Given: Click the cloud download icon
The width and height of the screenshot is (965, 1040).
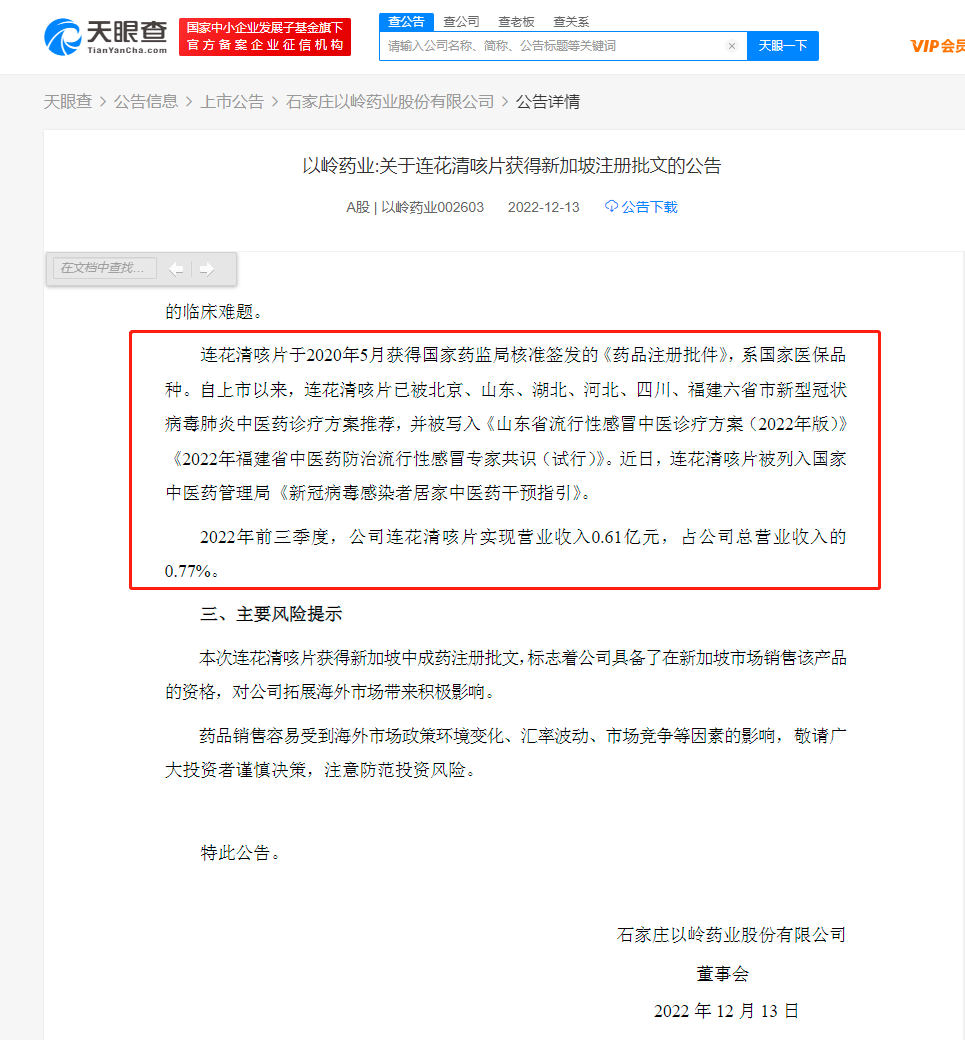Looking at the screenshot, I should 611,206.
